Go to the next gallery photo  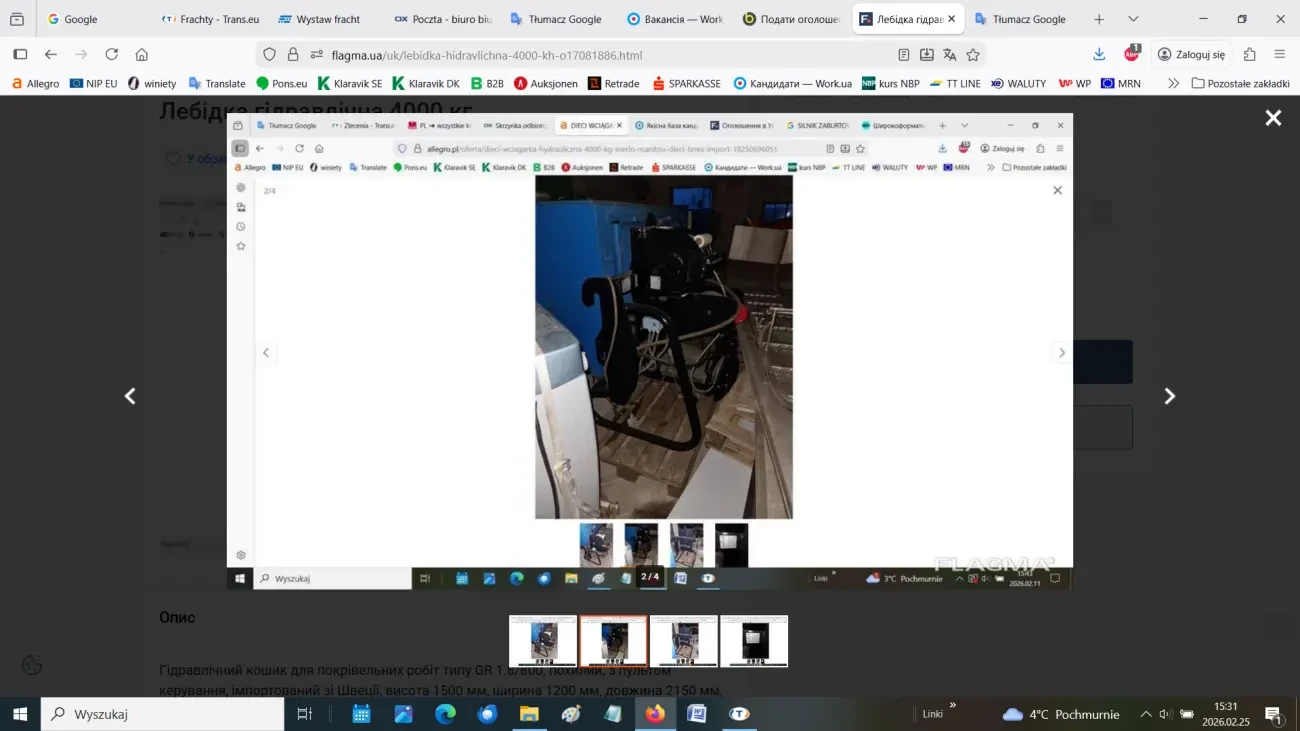point(1169,396)
